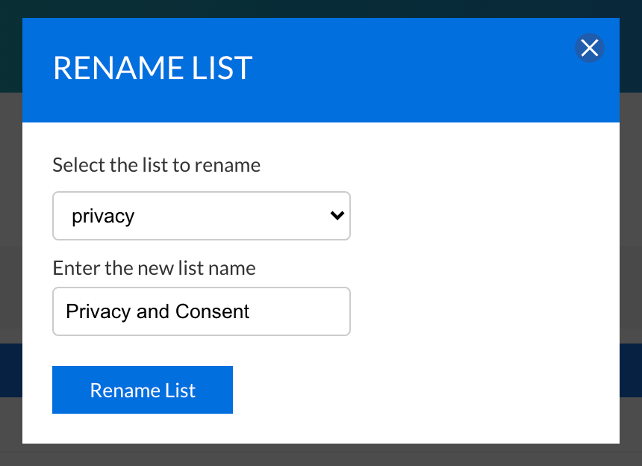
Task: Click the 'Enter the new list name' label
Action: click(x=154, y=268)
